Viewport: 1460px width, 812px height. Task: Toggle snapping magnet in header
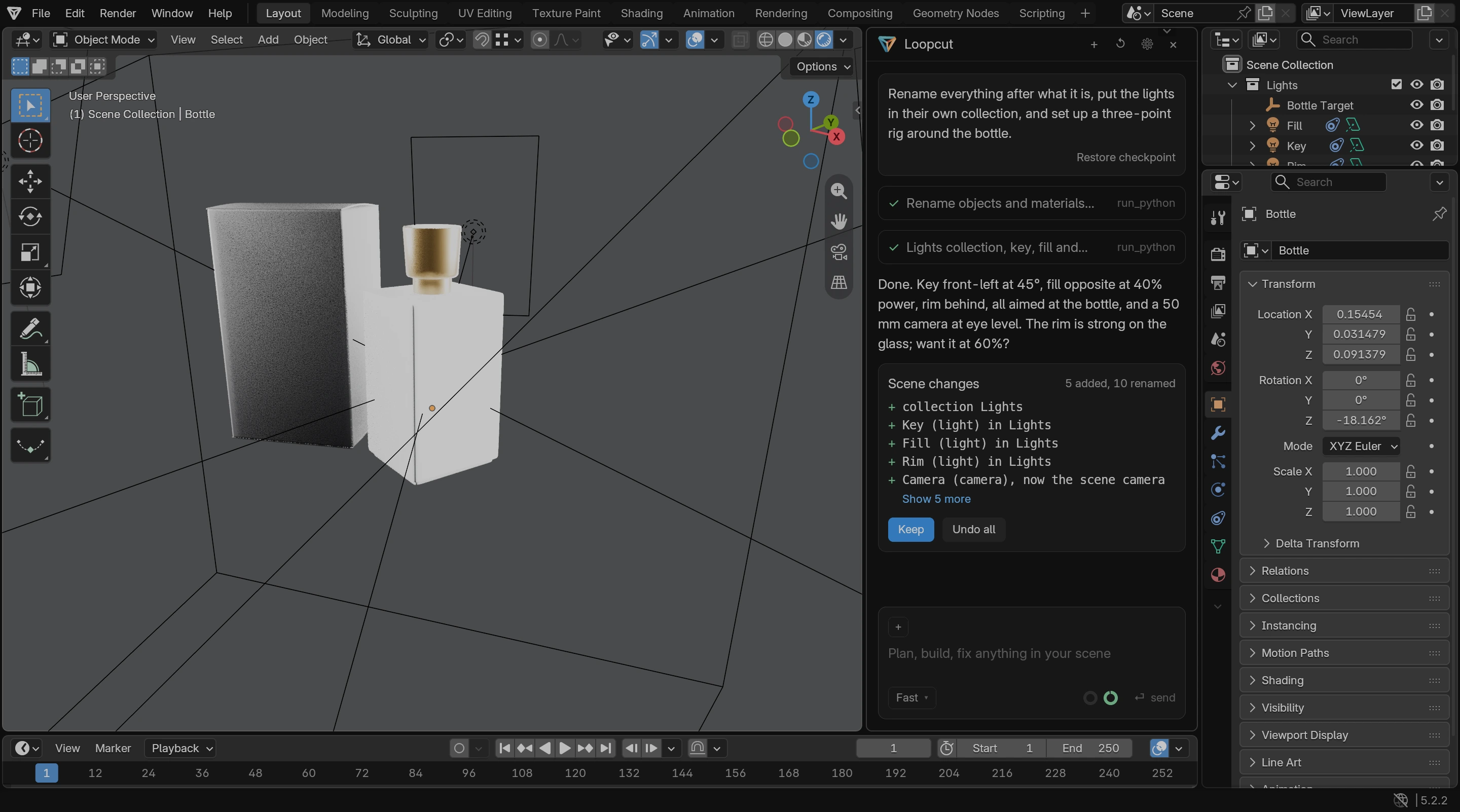(482, 40)
